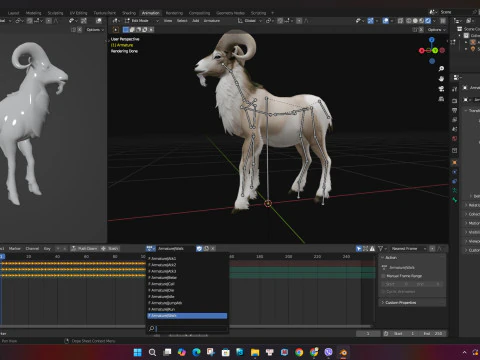This screenshot has width=480, height=360.
Task: Toggle the camera view icon in the viewport
Action: coord(441,89)
